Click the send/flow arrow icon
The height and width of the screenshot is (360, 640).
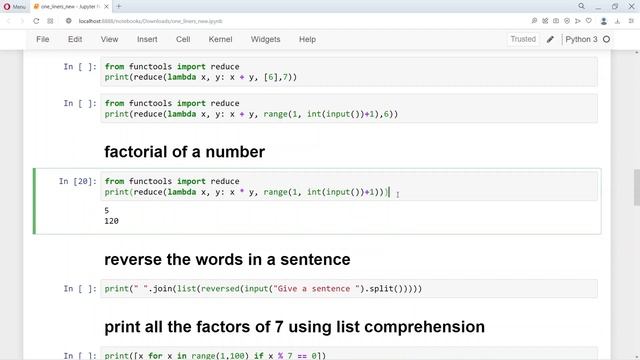point(578,21)
